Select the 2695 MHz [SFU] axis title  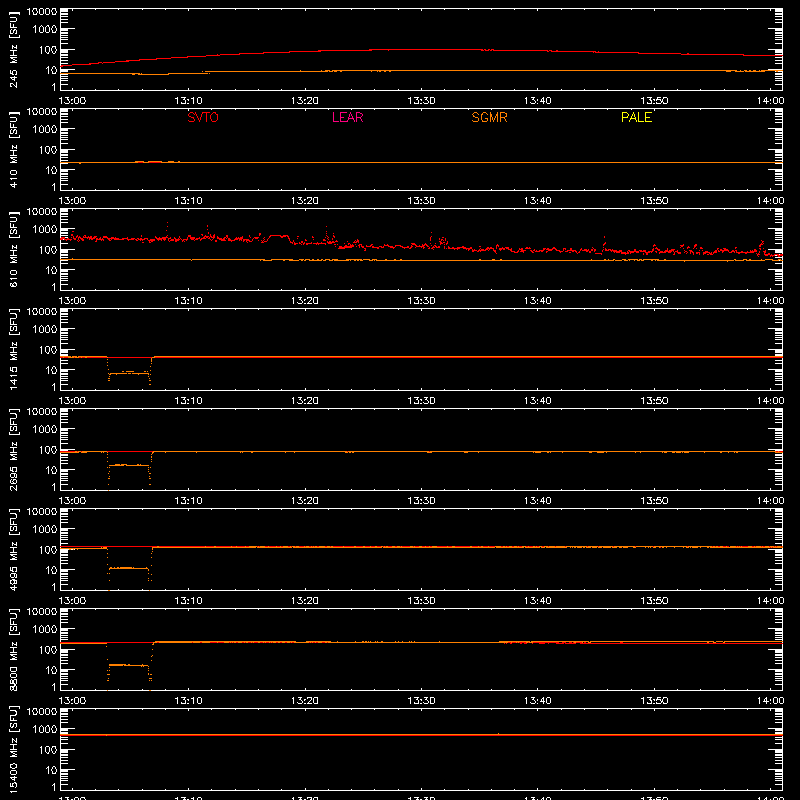click(14, 449)
